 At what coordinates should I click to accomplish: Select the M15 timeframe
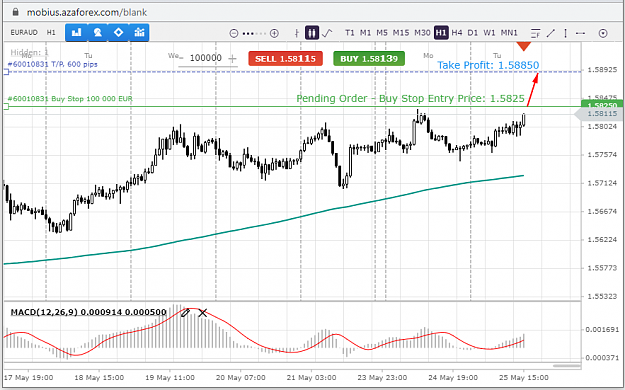click(x=401, y=33)
